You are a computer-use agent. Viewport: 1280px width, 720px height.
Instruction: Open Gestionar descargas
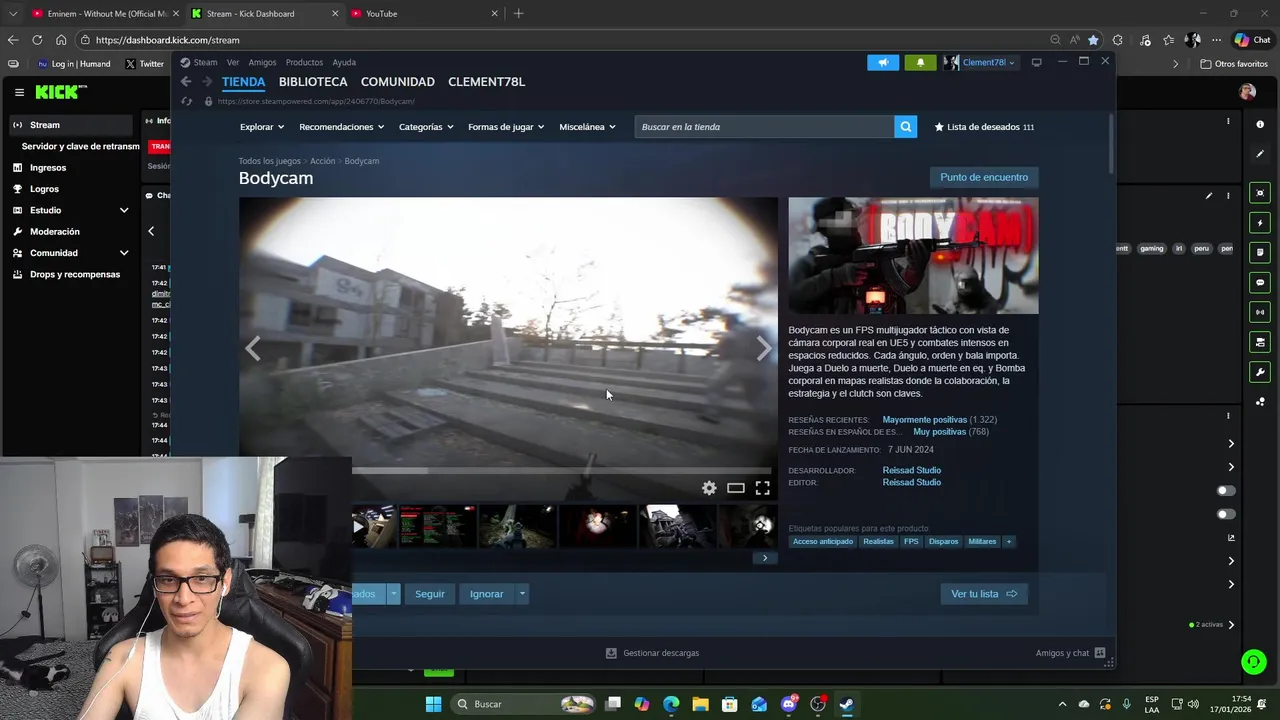point(652,653)
